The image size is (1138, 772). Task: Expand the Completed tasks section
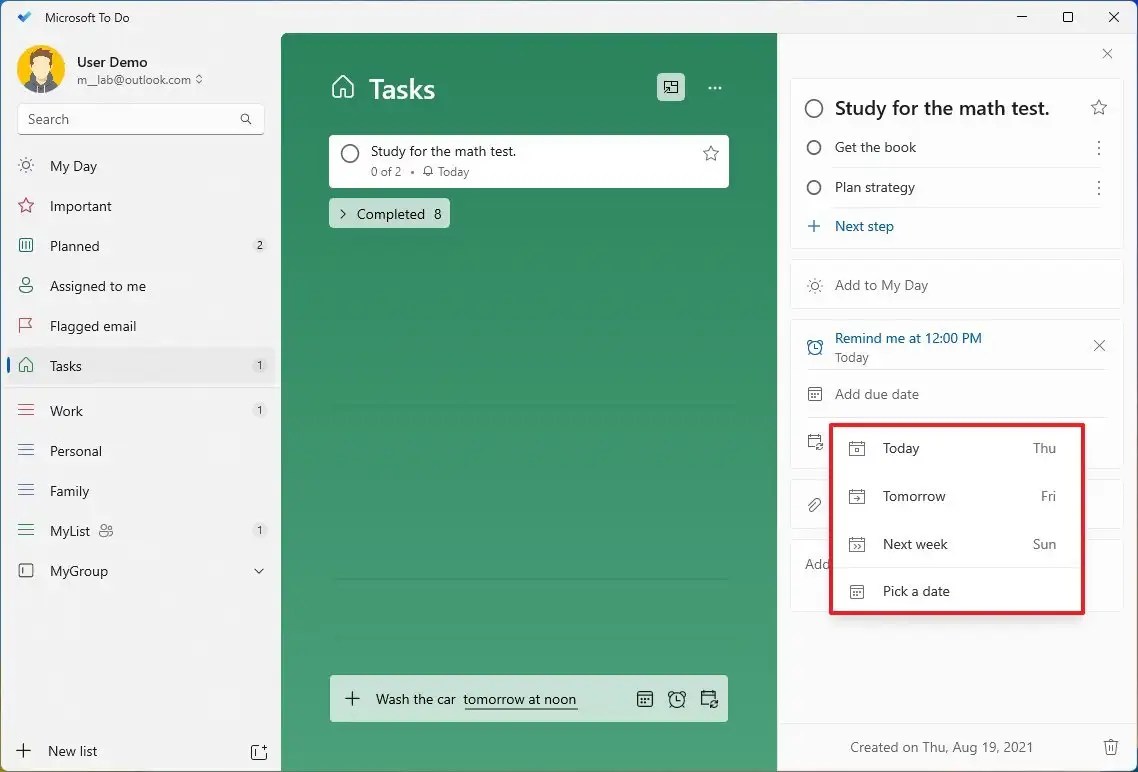click(389, 213)
